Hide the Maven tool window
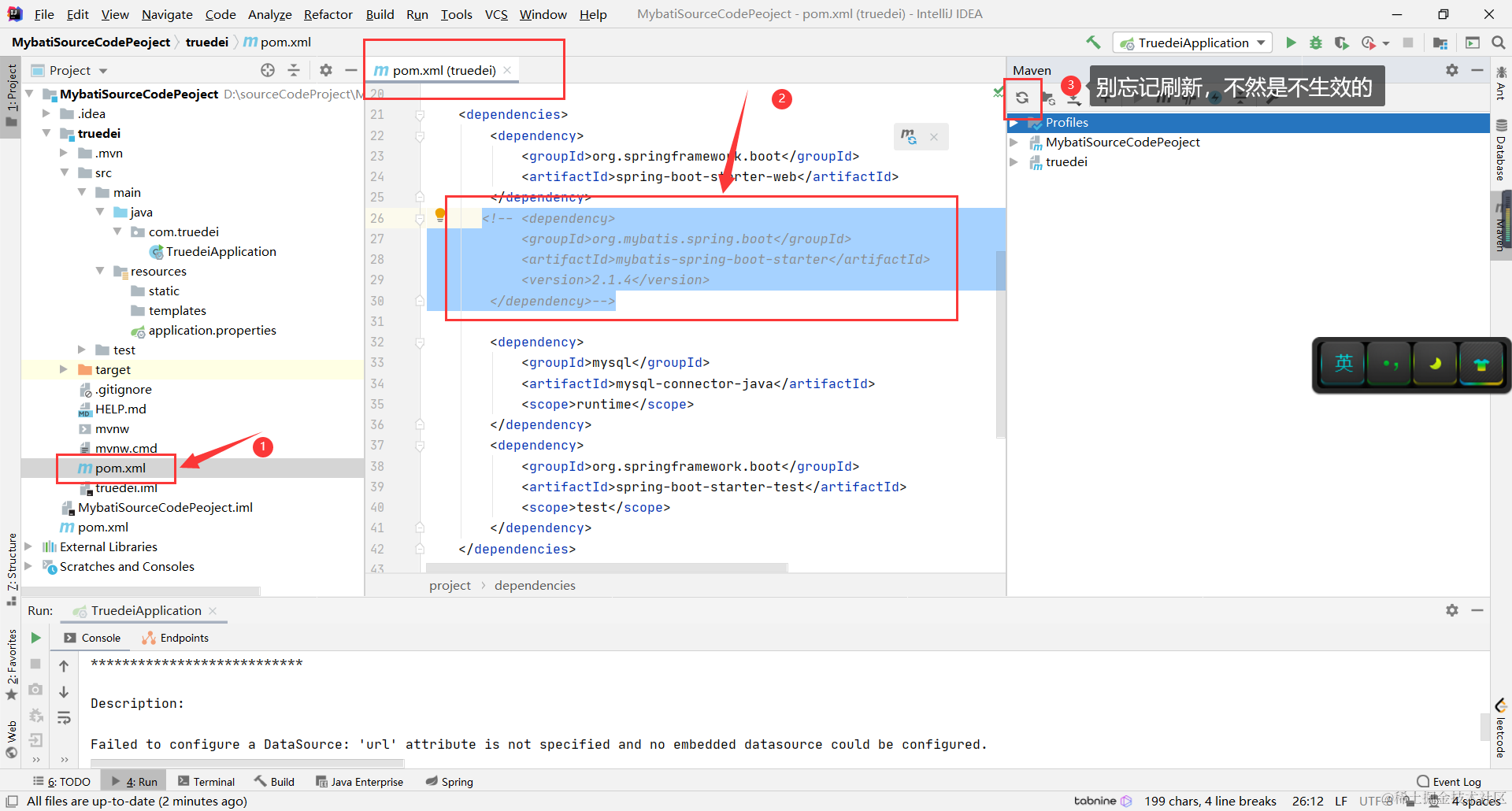 coord(1477,70)
